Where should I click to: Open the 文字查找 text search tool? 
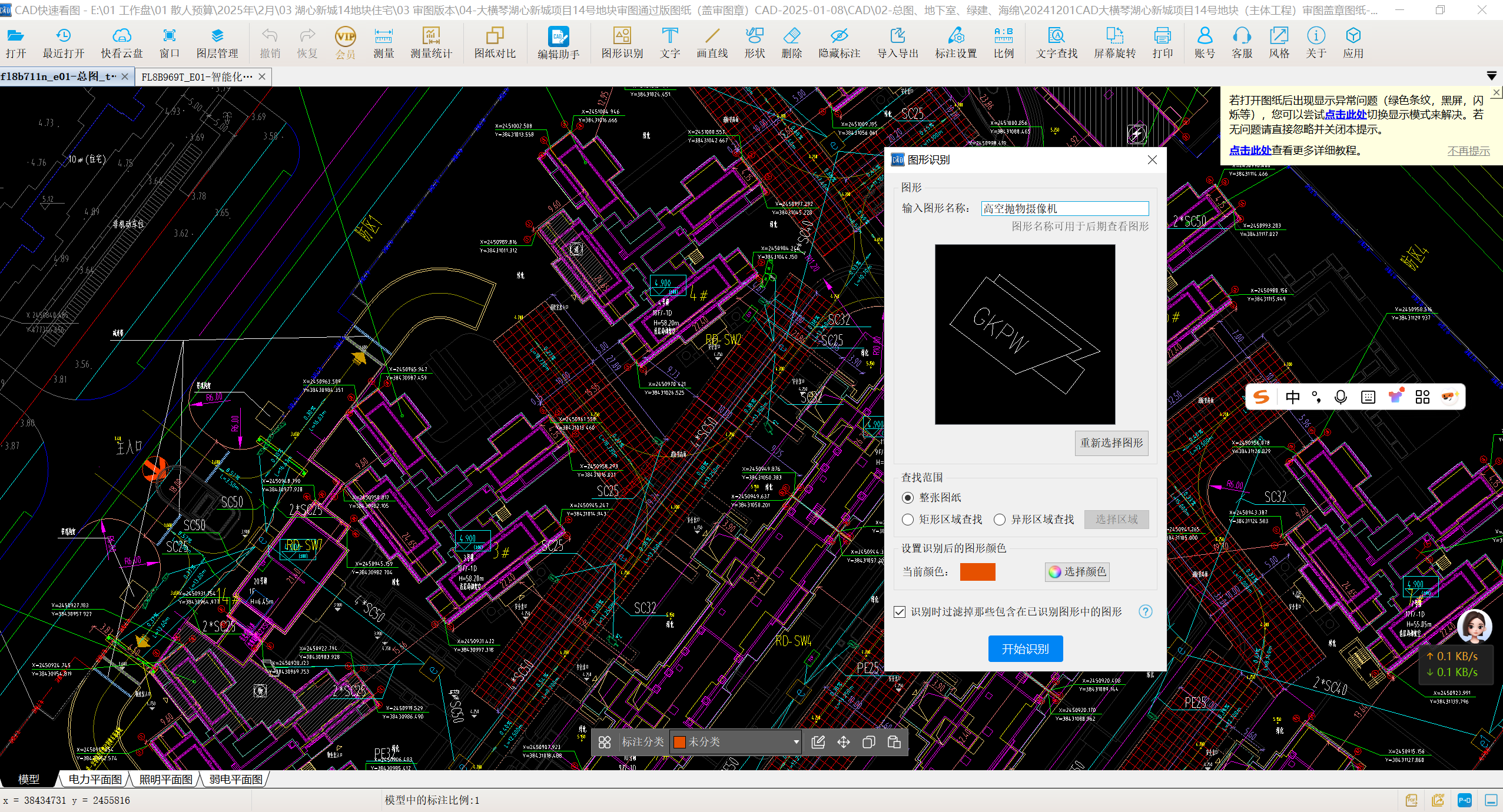tap(1056, 43)
